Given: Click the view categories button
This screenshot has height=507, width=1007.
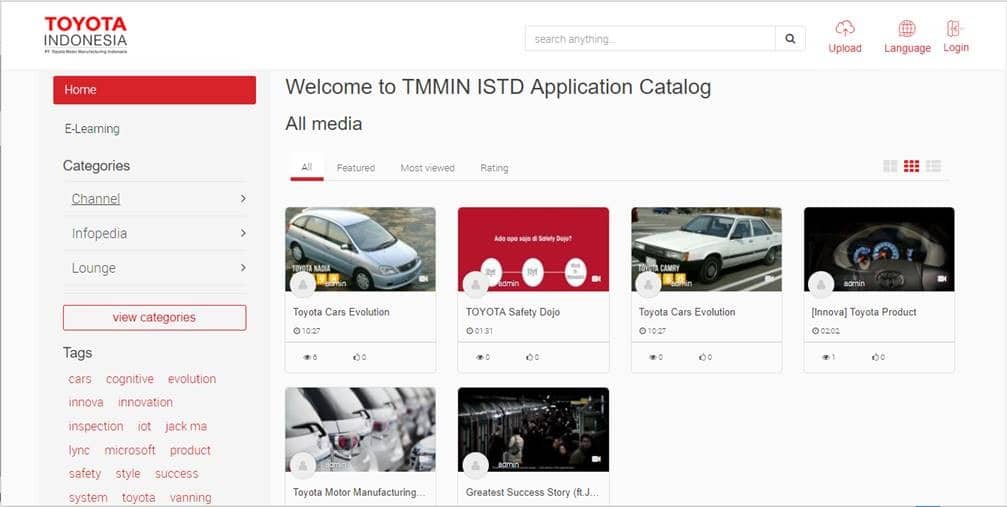Looking at the screenshot, I should coord(154,317).
